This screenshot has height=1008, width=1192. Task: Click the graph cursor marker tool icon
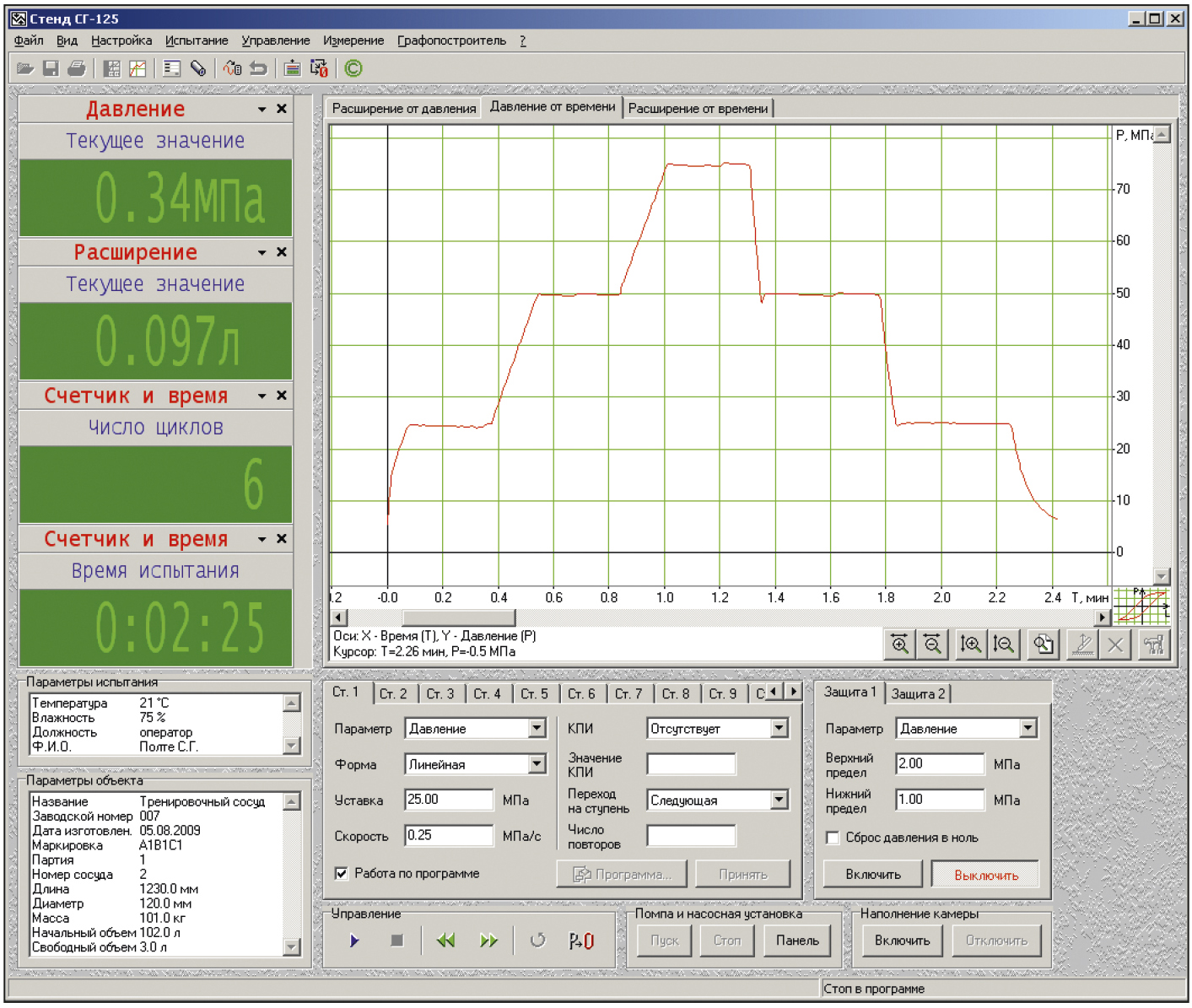coord(1083,644)
